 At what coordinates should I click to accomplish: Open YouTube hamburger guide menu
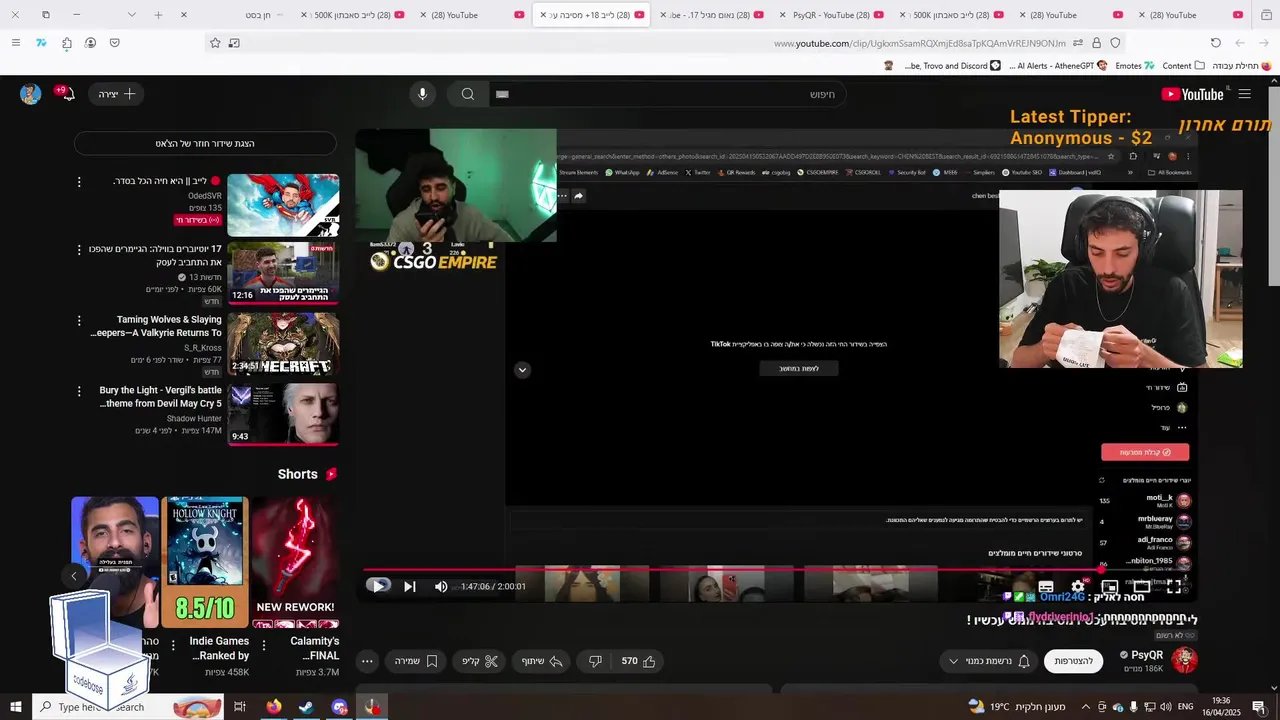point(1245,94)
